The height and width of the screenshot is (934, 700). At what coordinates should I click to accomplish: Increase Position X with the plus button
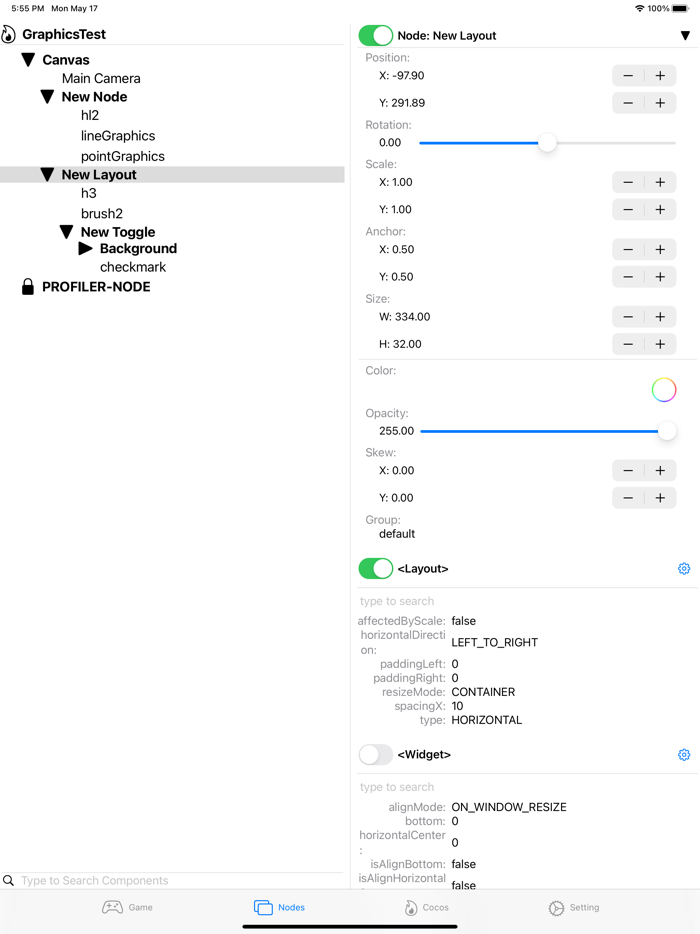(660, 76)
